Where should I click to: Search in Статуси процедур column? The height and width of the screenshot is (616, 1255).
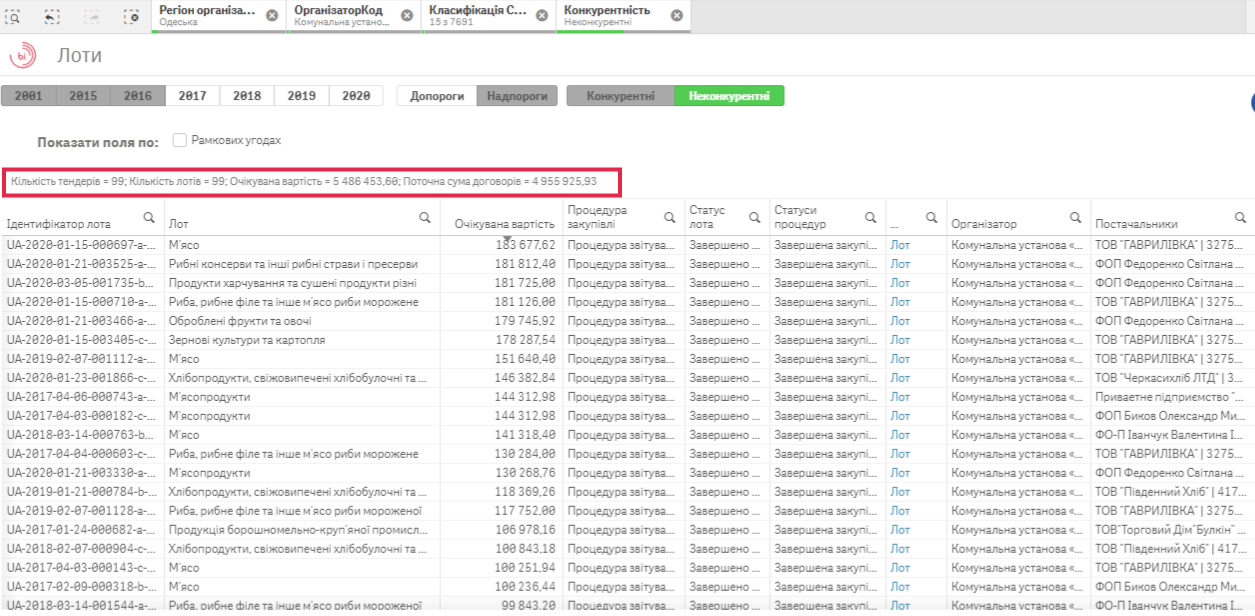(x=870, y=218)
